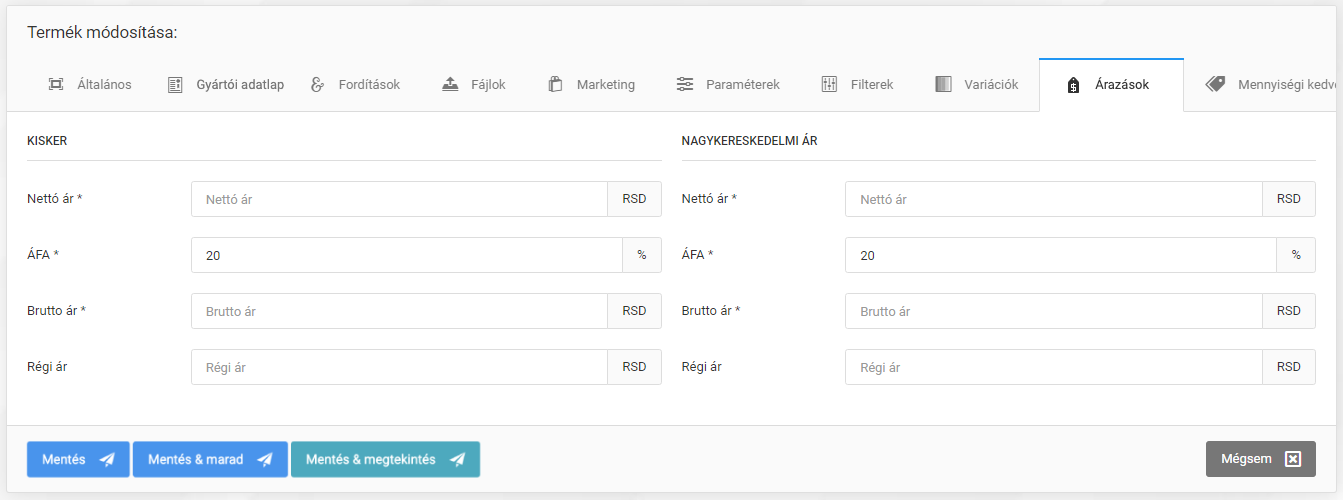Open the Paraméterek tab
This screenshot has height=500, width=1343.
point(728,85)
